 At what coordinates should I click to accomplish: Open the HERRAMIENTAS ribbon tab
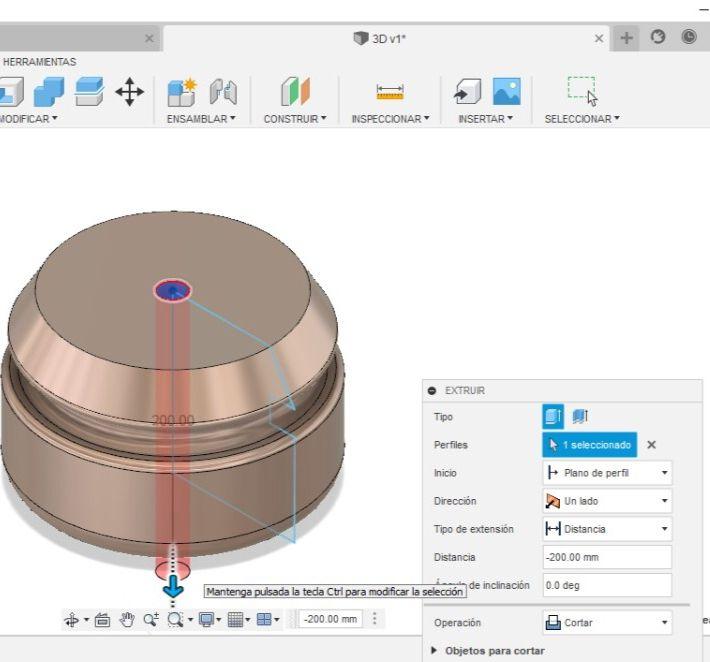tap(39, 62)
